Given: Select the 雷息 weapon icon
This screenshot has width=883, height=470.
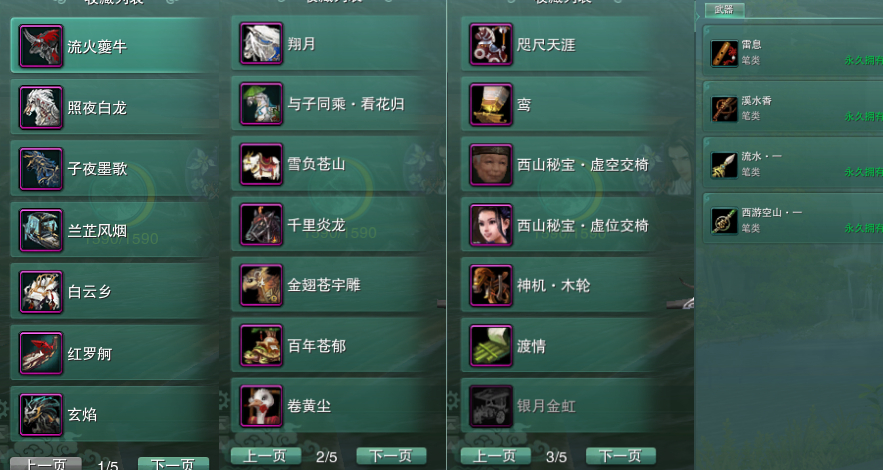Looking at the screenshot, I should 724,53.
